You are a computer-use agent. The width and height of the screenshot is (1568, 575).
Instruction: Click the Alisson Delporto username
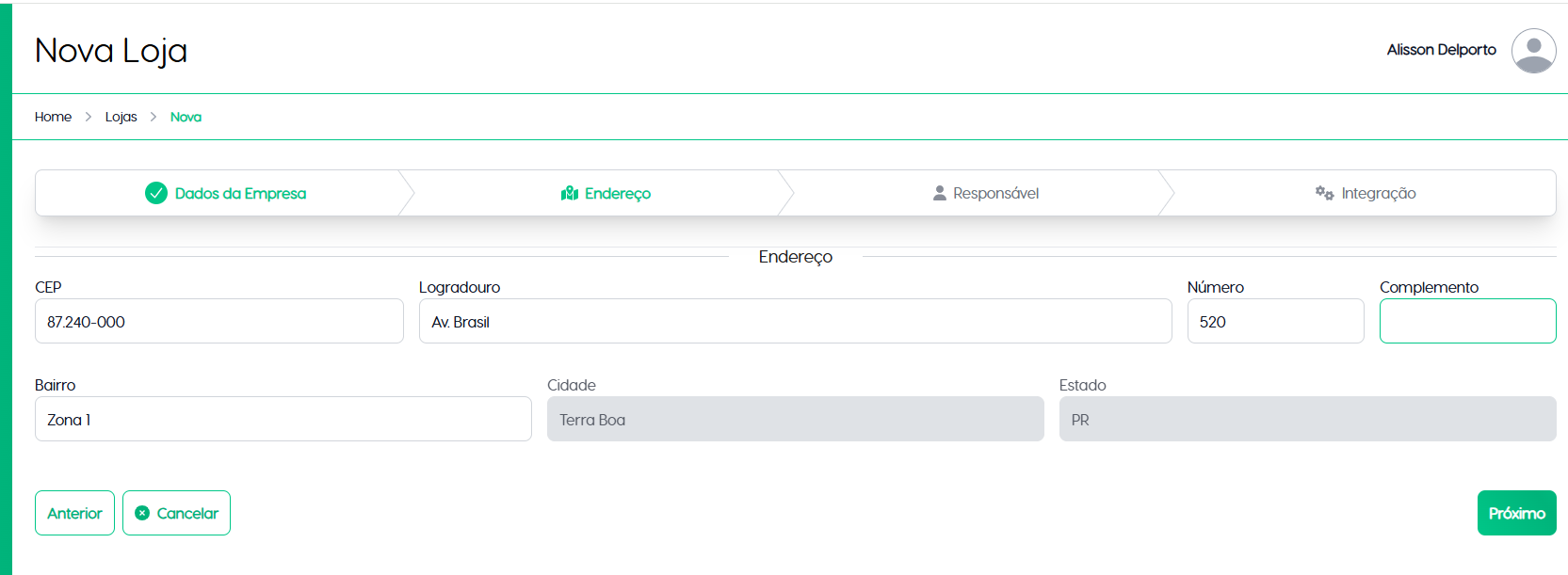(1441, 50)
